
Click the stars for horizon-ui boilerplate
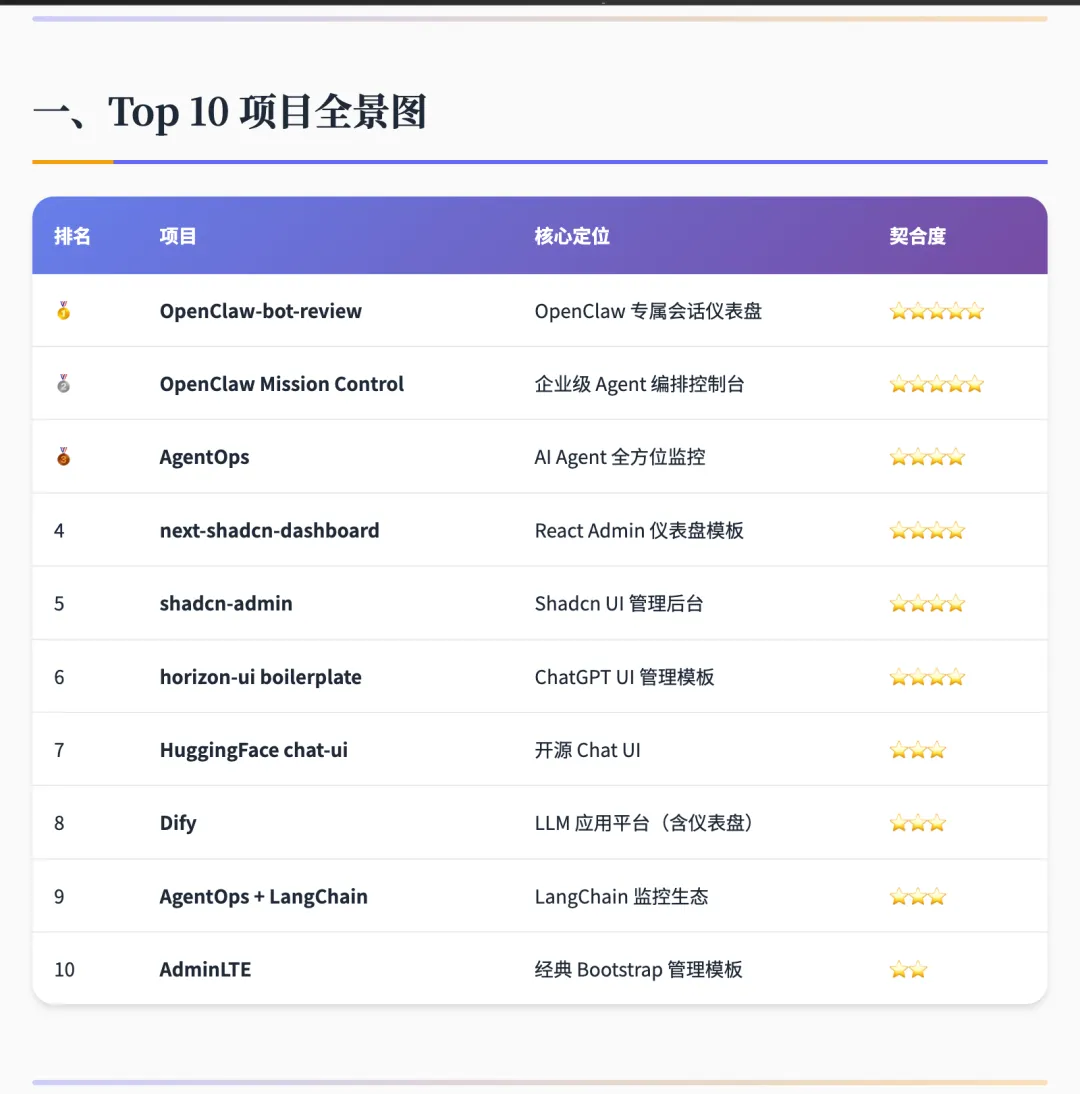tap(927, 677)
